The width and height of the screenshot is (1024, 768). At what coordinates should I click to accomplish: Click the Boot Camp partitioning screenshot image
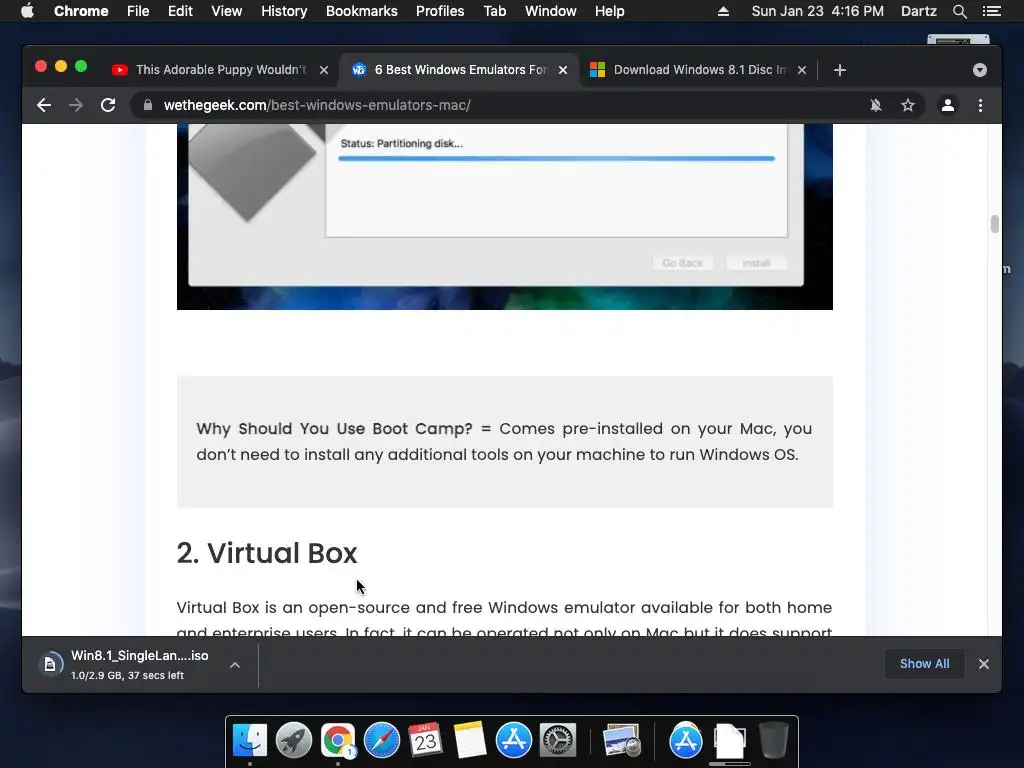point(504,217)
